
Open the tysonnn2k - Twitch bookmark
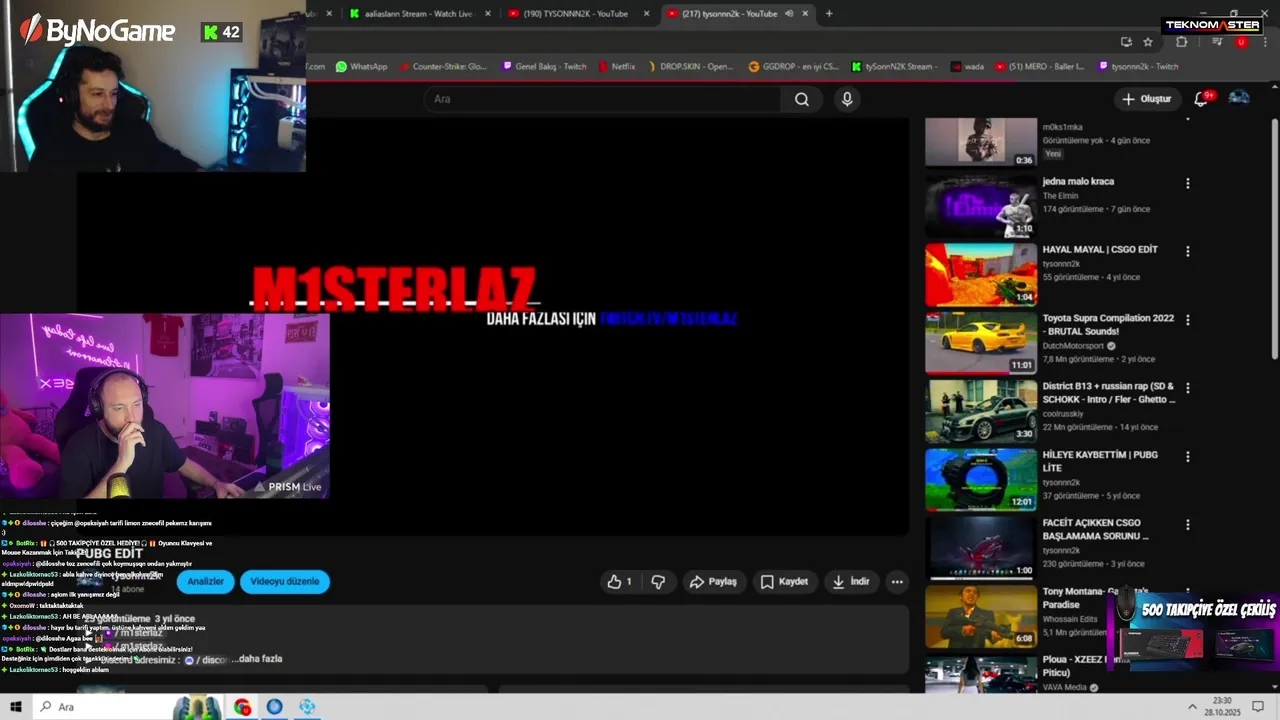point(1138,67)
